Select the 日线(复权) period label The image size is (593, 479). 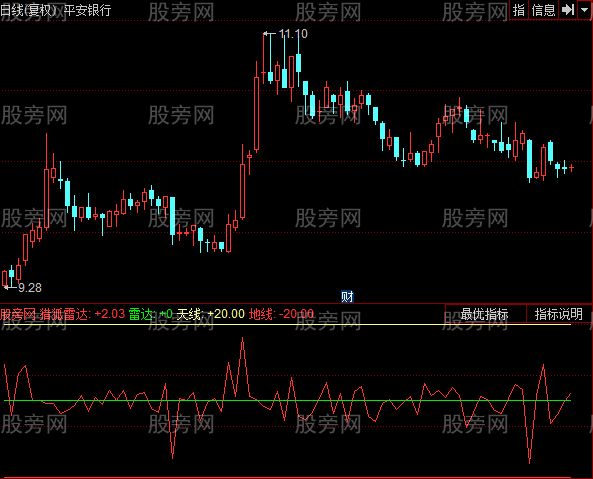[x=29, y=10]
